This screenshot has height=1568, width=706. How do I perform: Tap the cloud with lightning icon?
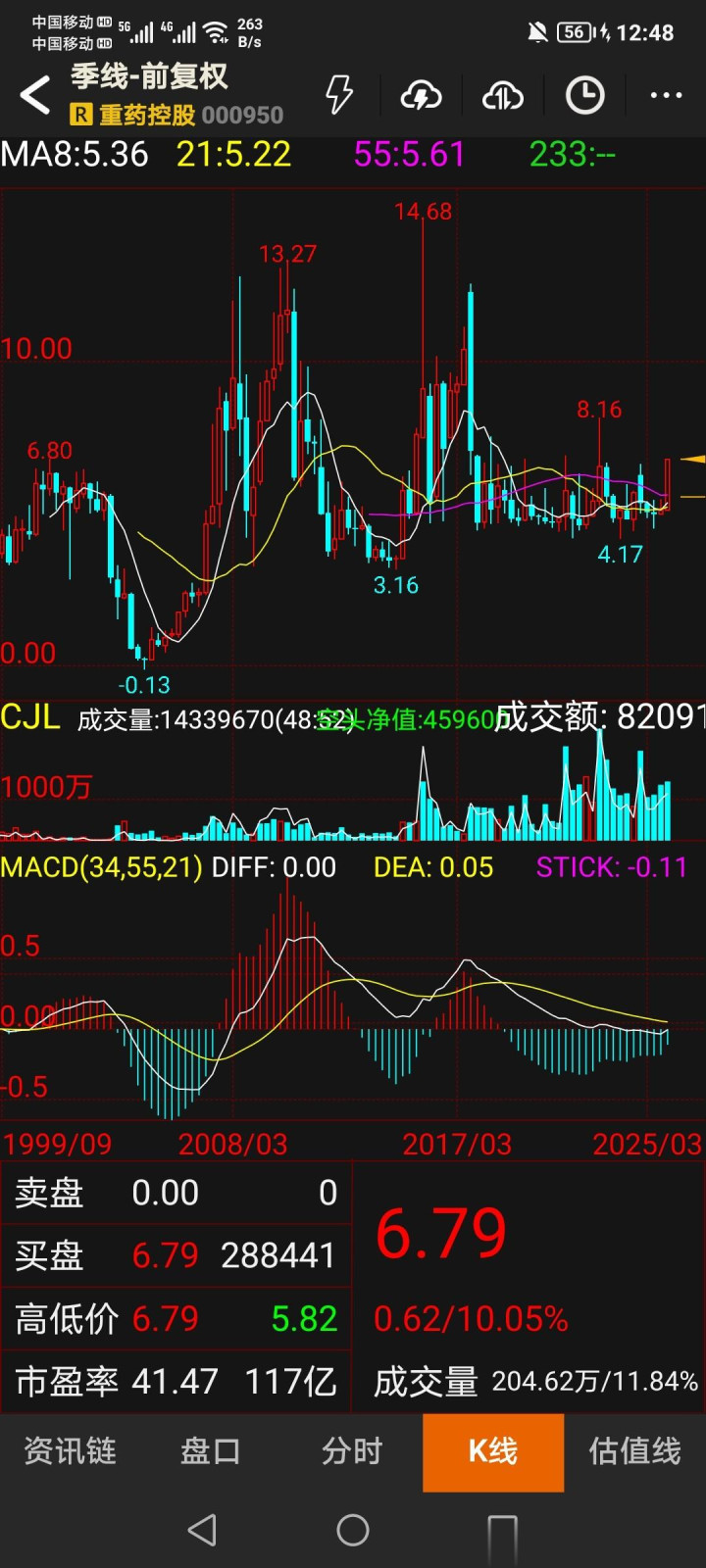click(x=421, y=95)
